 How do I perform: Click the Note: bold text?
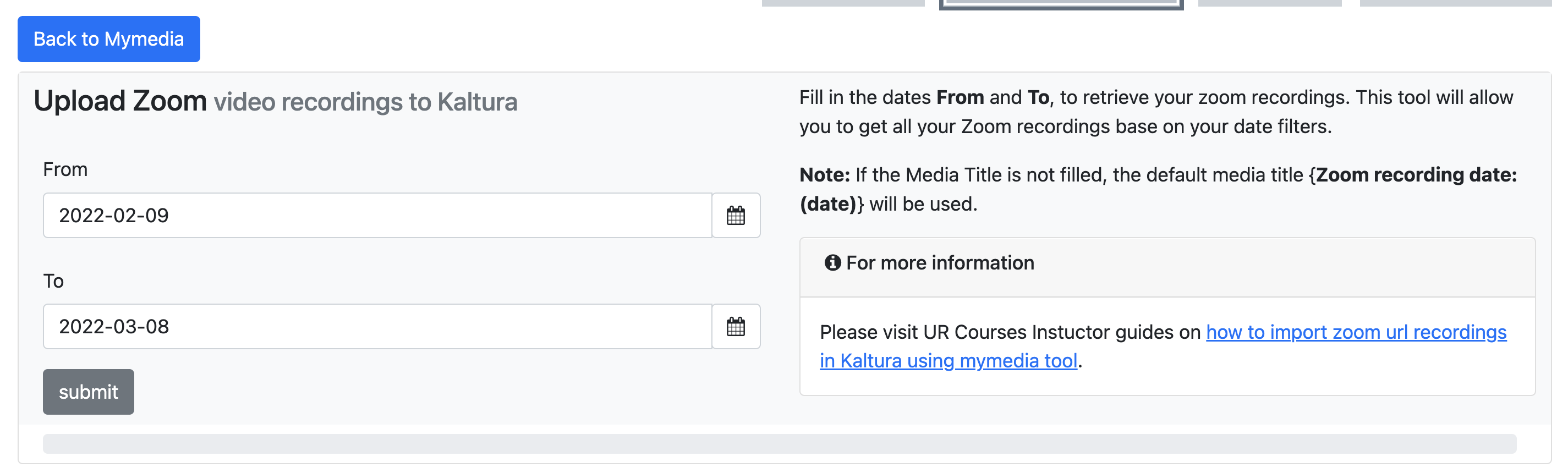pos(824,175)
